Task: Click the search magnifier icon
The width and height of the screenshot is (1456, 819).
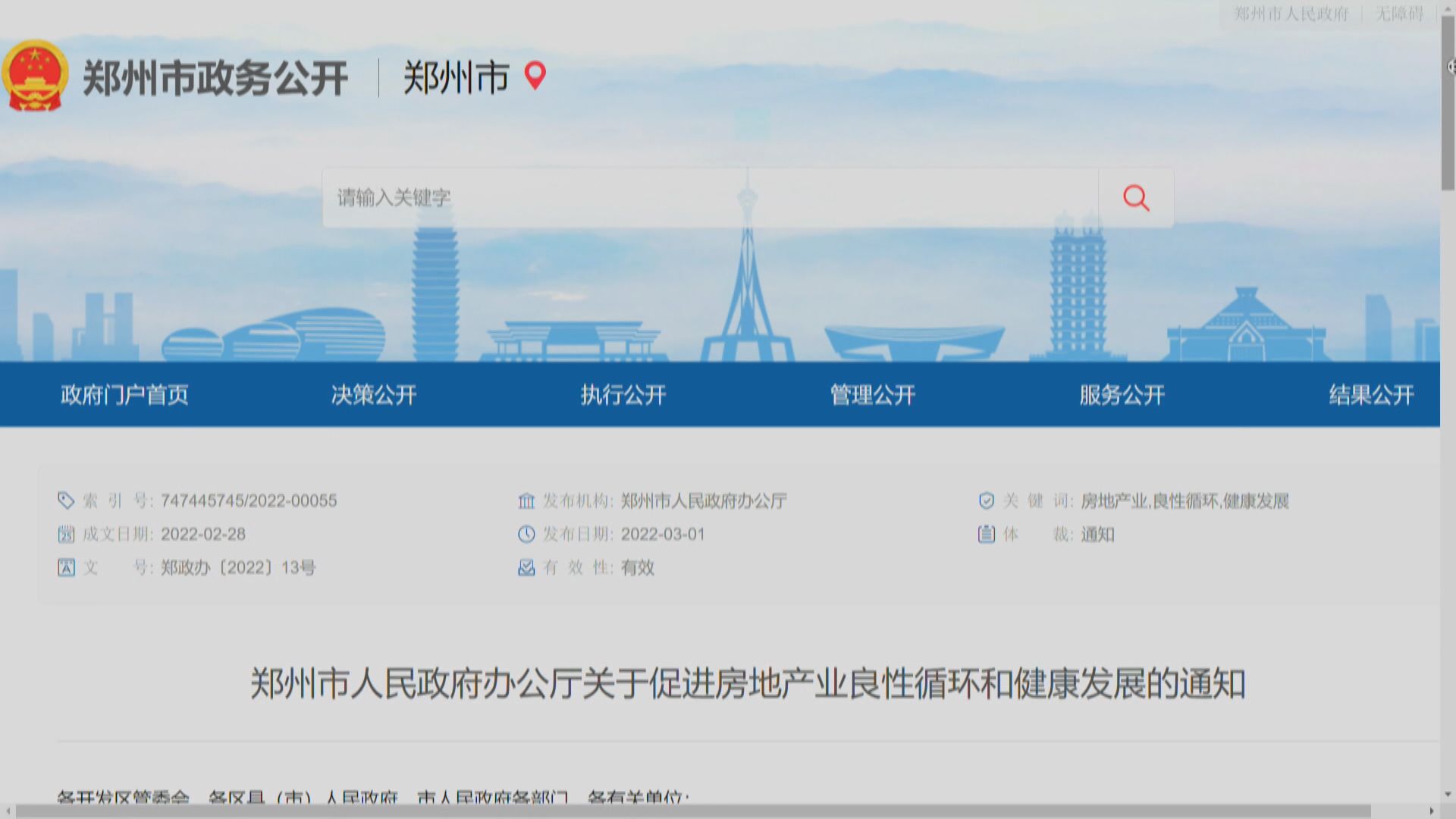Action: tap(1135, 198)
